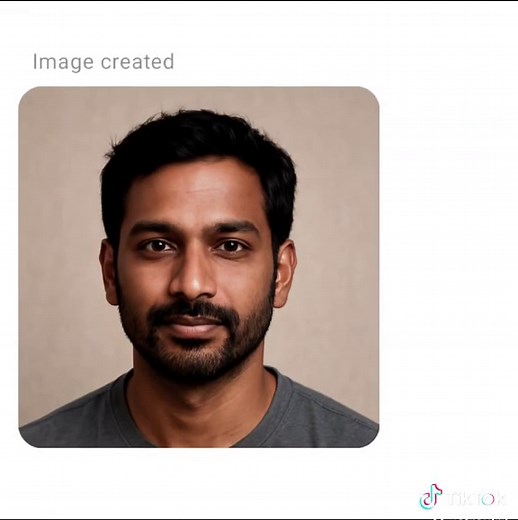Open the generated portrait image
The width and height of the screenshot is (518, 520).
[199, 267]
